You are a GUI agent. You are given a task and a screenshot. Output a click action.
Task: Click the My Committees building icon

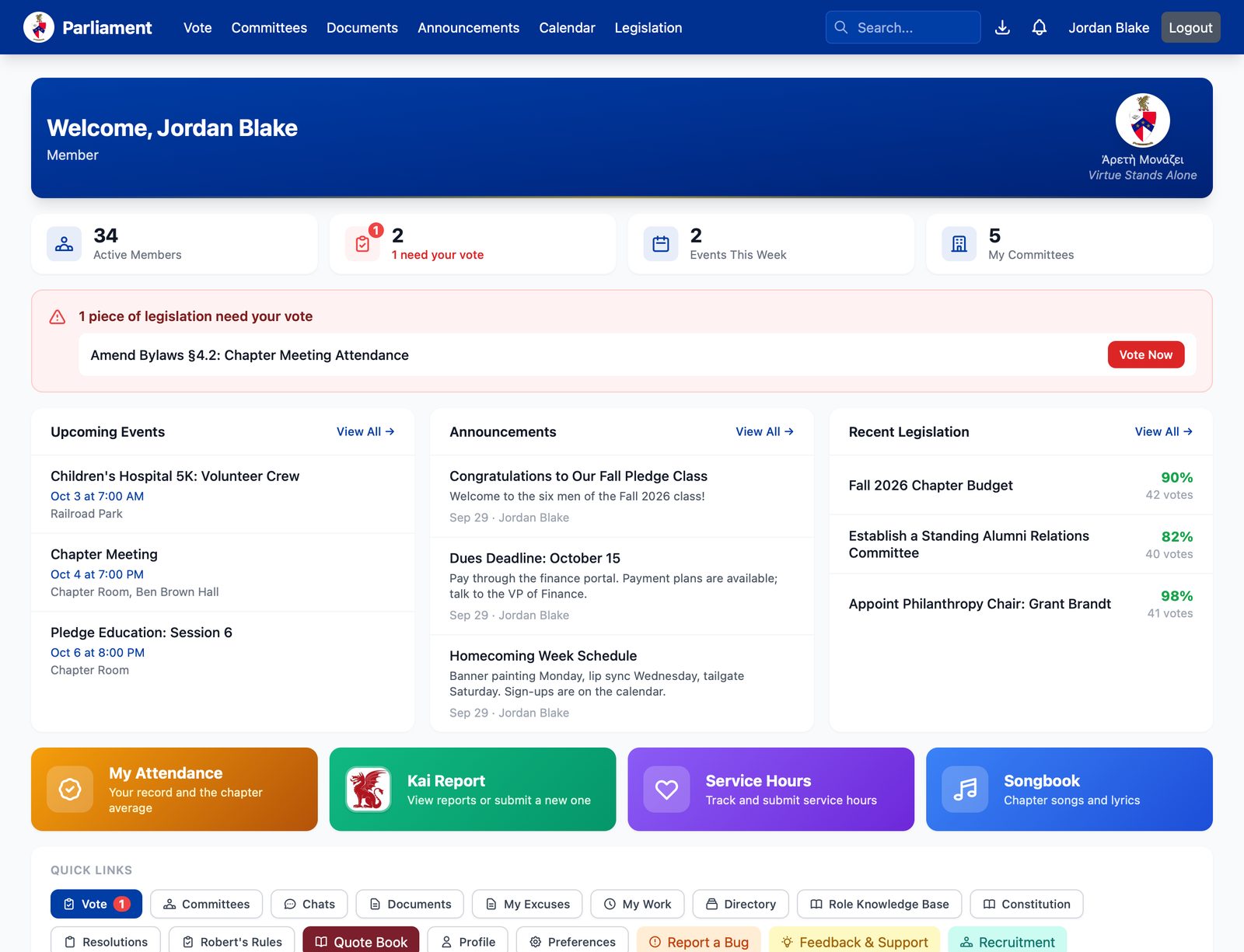[x=959, y=244]
